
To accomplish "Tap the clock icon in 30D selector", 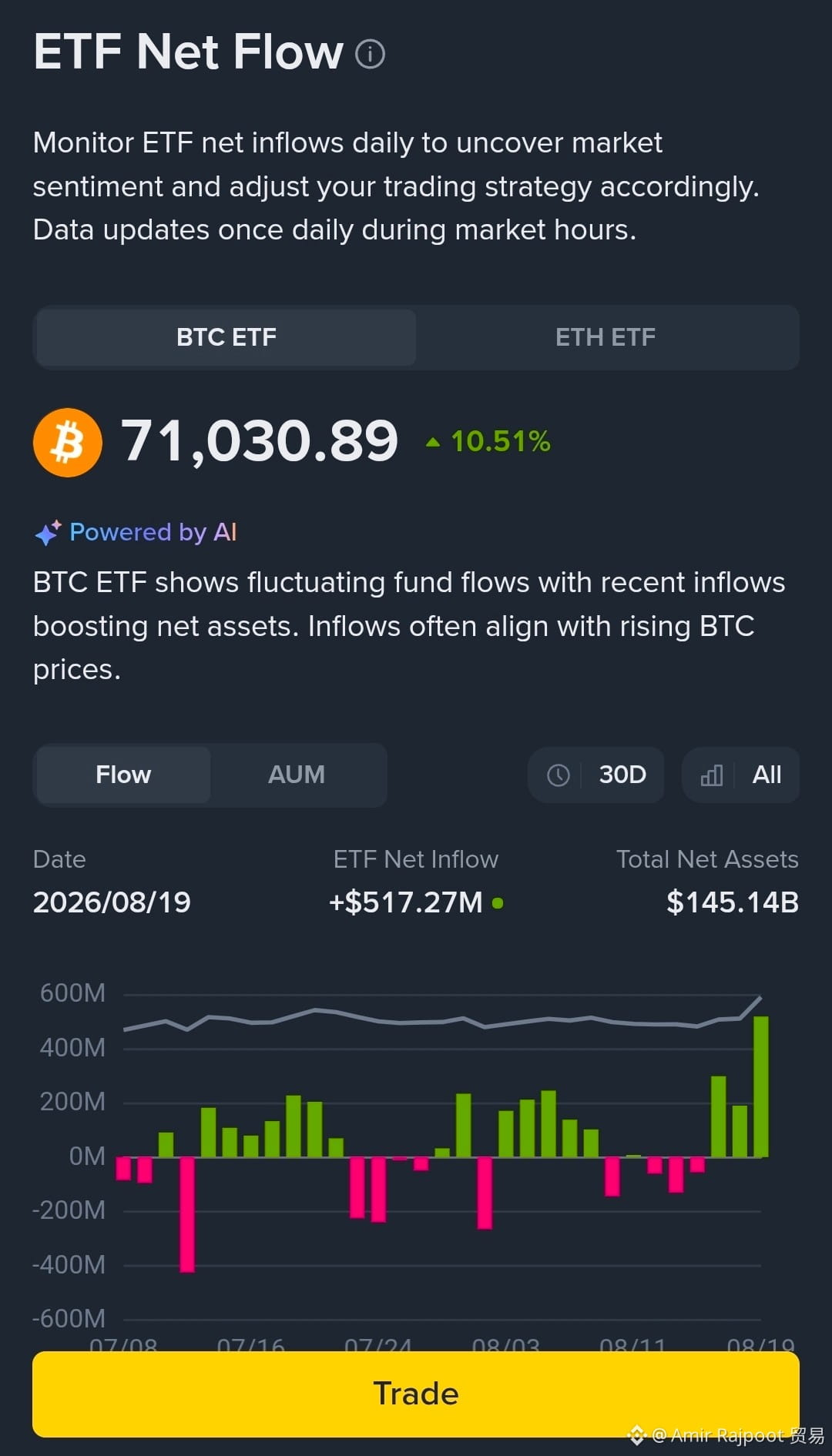I will [559, 775].
